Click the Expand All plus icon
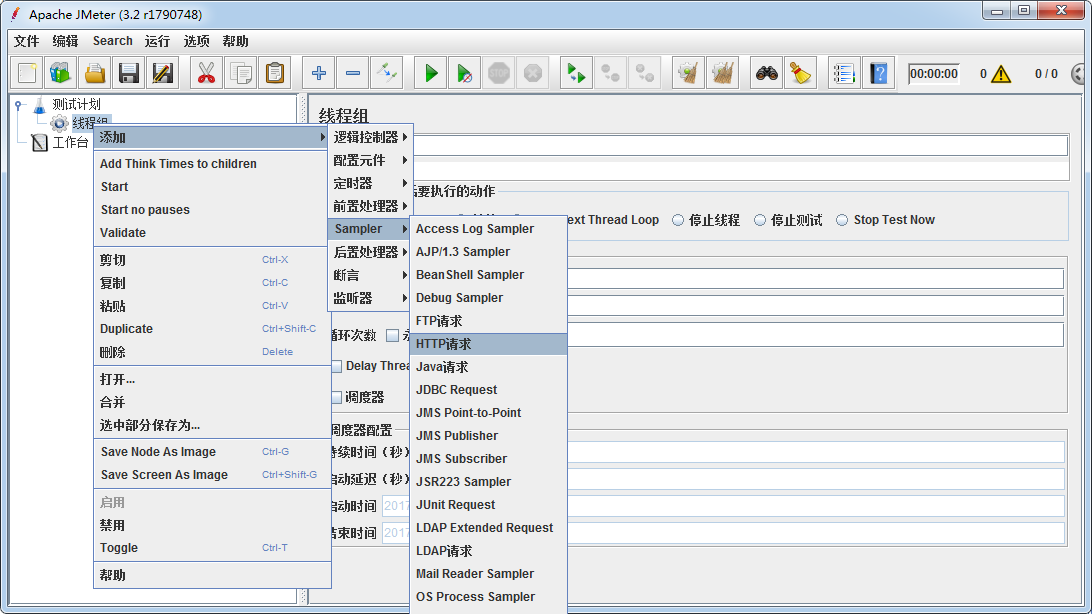The image size is (1092, 614). (x=319, y=73)
